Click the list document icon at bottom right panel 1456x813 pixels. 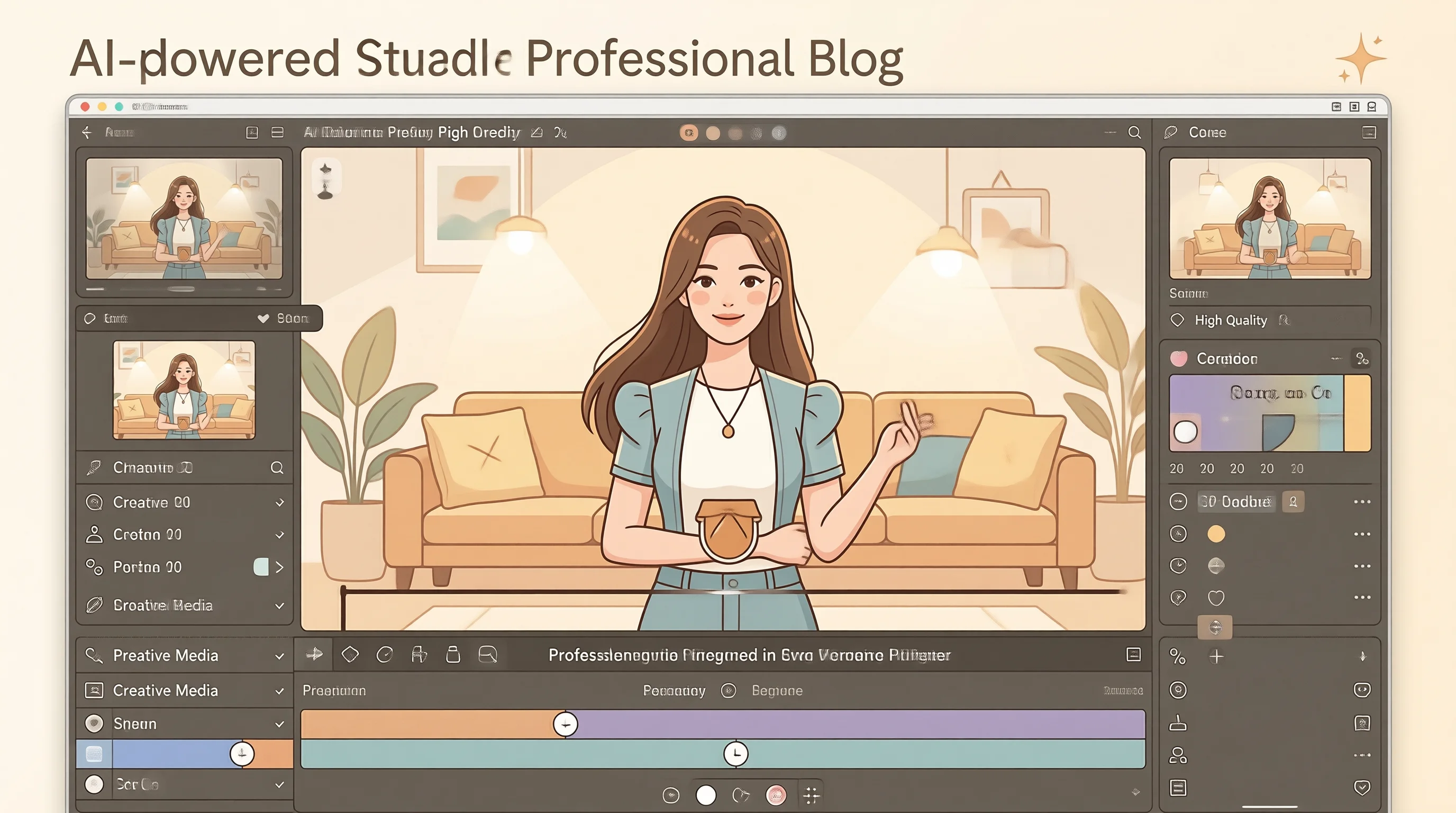pyautogui.click(x=1178, y=788)
